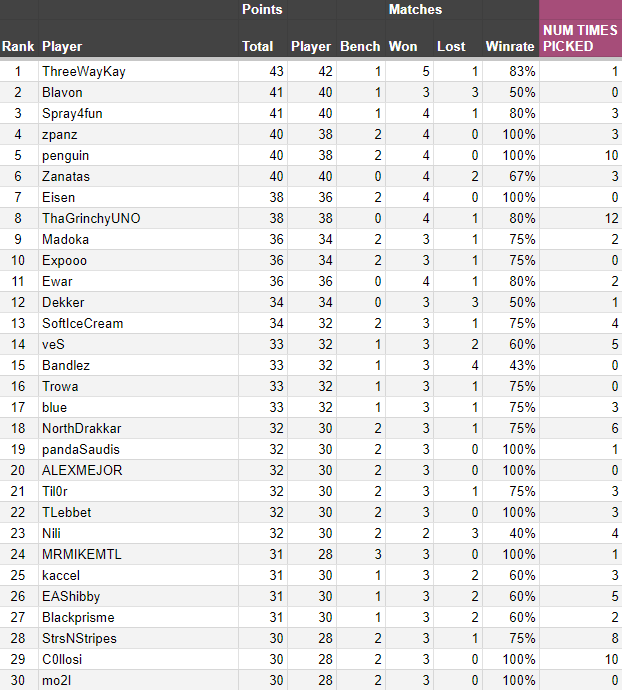This screenshot has width=622, height=690.
Task: Click the Bench column header
Action: click(x=361, y=38)
